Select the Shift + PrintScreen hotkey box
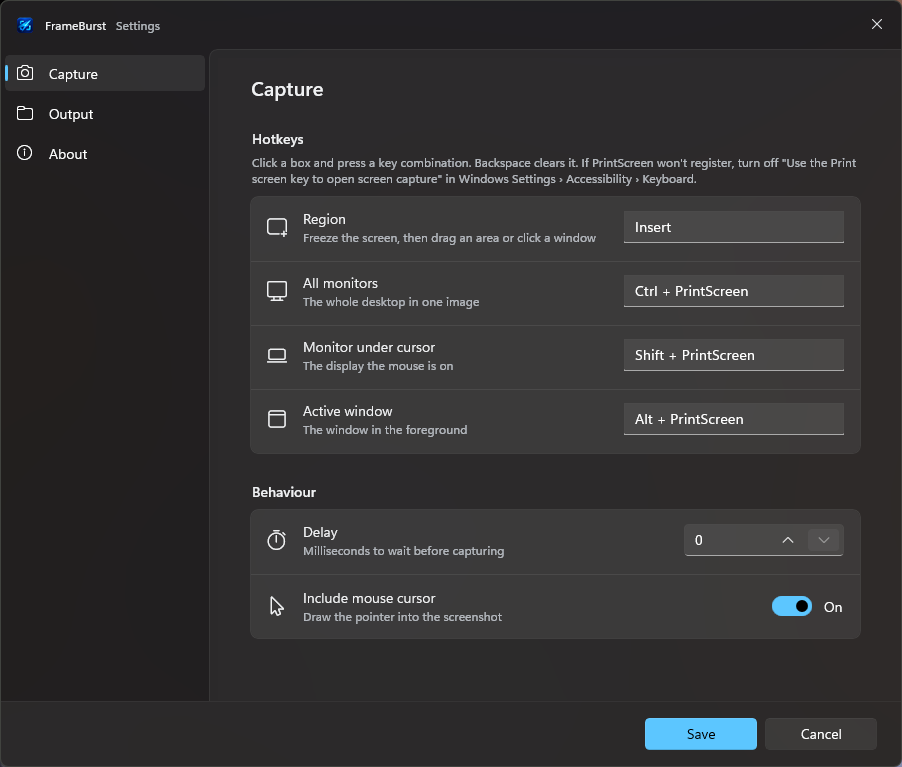 [733, 355]
